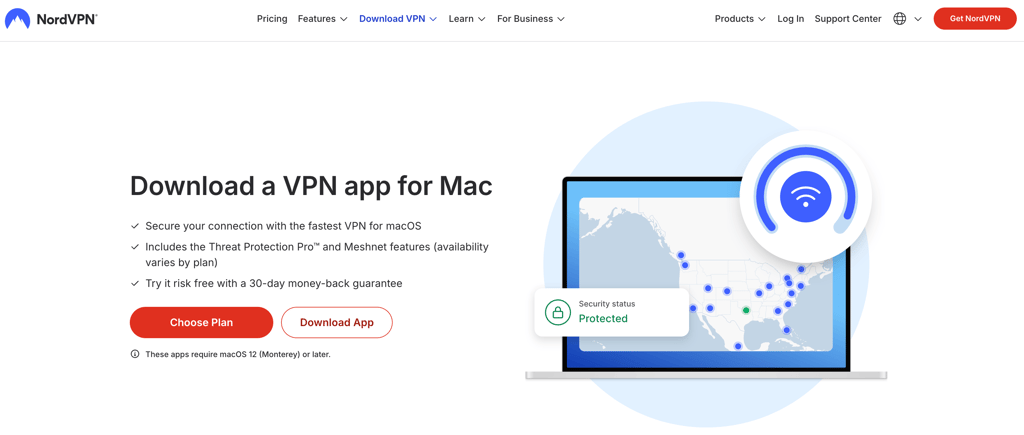Expand the Features menu
Image resolution: width=1024 pixels, height=435 pixels.
(x=322, y=19)
